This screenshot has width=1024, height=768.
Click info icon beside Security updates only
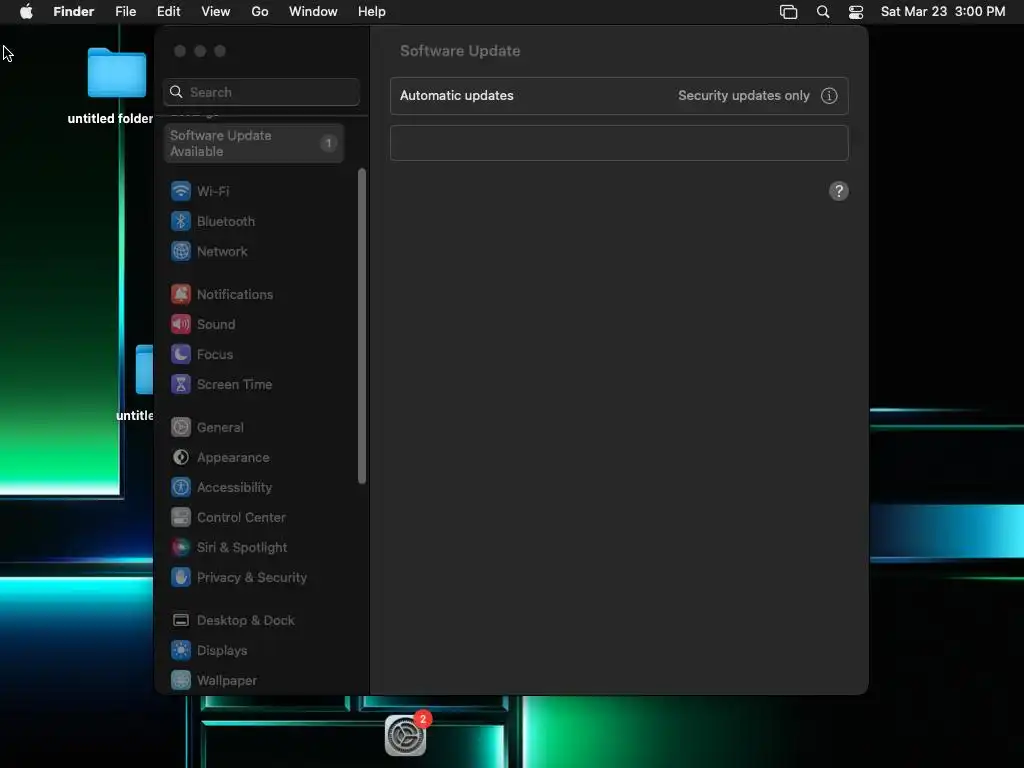coord(829,95)
